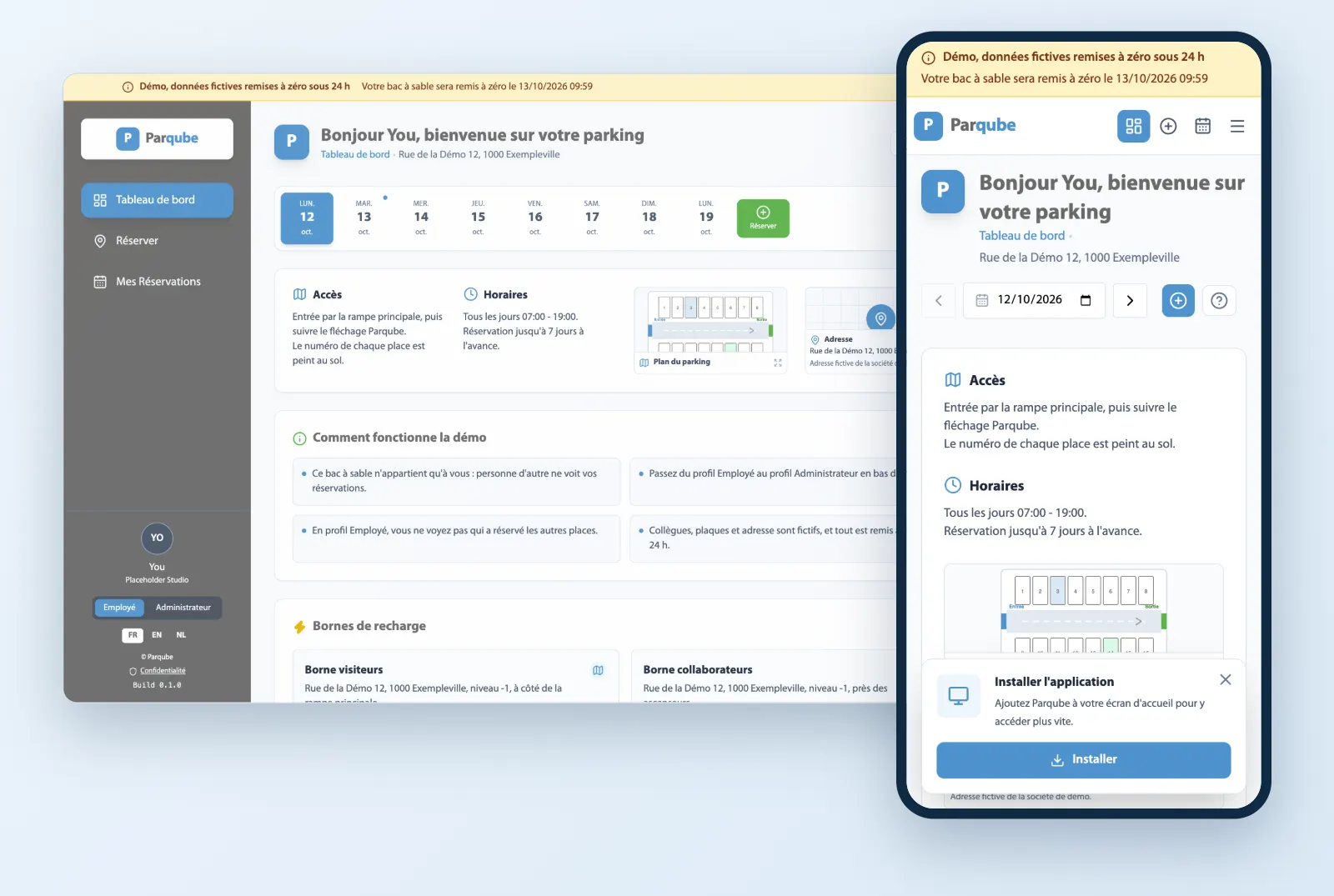Click desktop Tableau de bord breadcrumb link
This screenshot has width=1334, height=896.
[x=355, y=155]
